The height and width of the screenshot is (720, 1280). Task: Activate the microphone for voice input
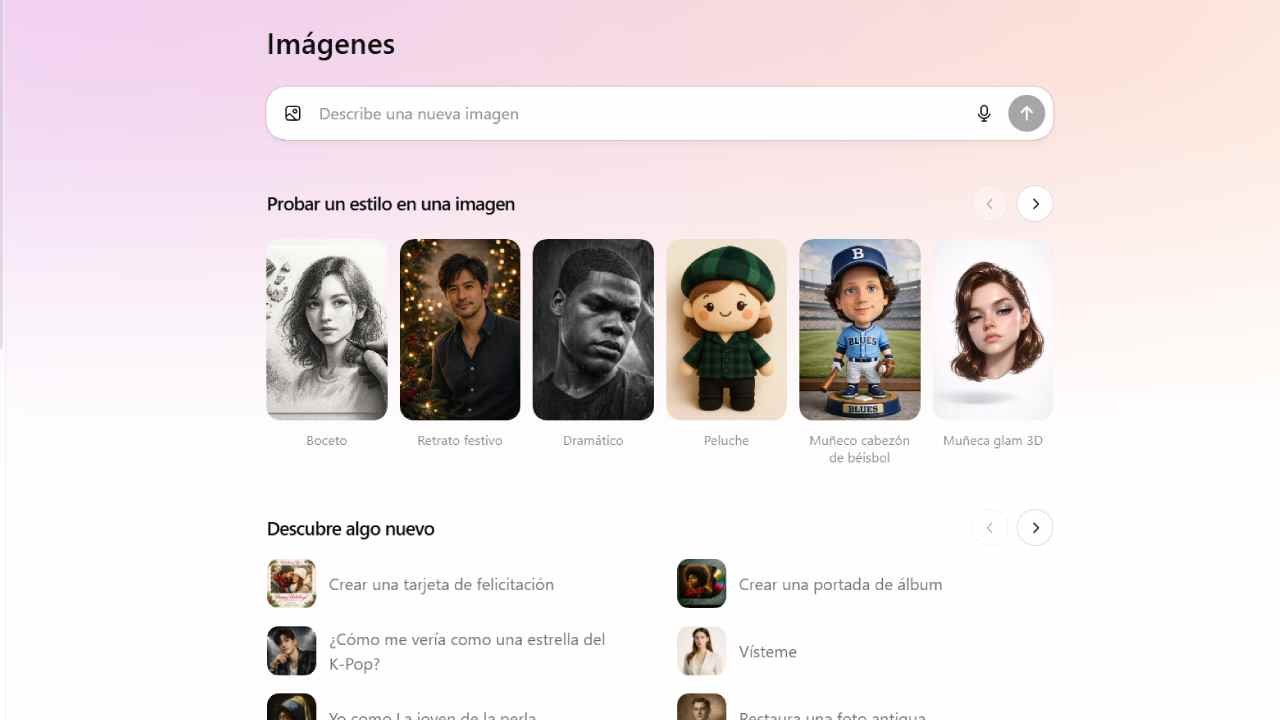click(983, 113)
